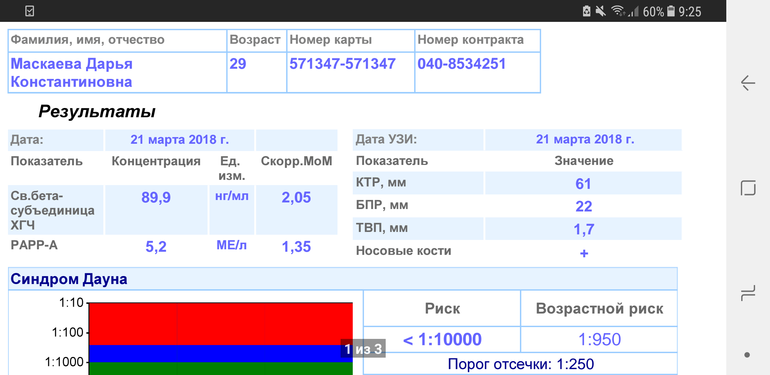Tap the battery saver status icon
Viewport: 770px width, 375px height.
586,11
